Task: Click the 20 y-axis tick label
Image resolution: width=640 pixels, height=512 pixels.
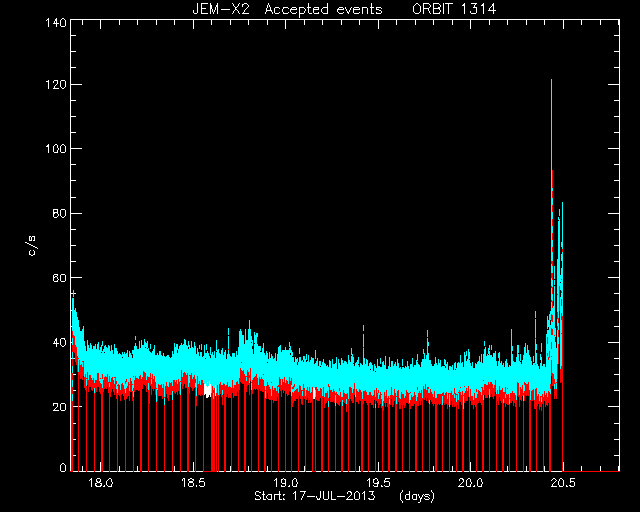Action: point(59,407)
